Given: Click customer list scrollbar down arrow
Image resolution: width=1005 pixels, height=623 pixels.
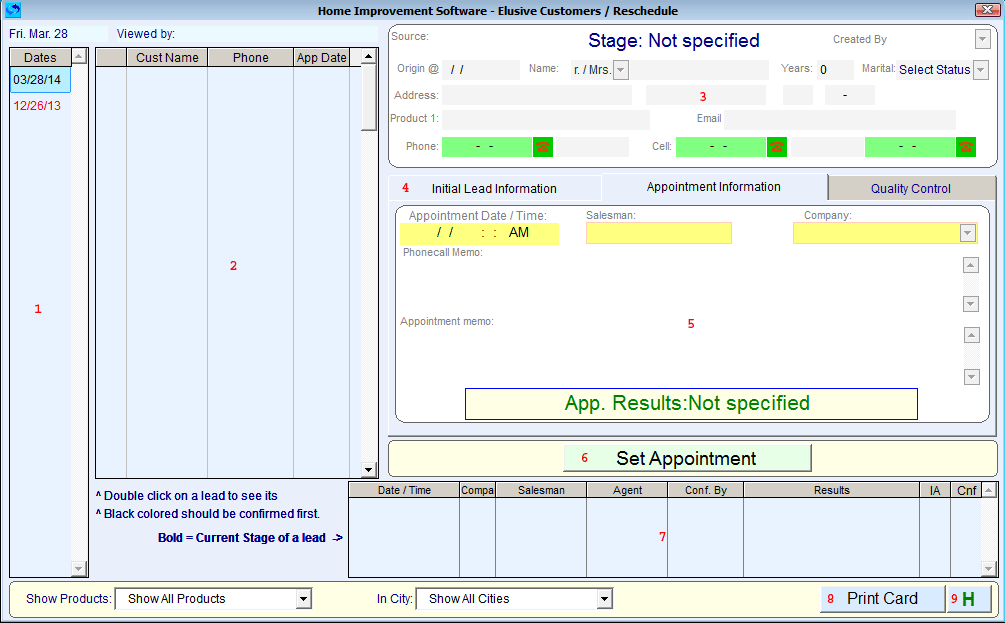Looking at the screenshot, I should tap(369, 470).
